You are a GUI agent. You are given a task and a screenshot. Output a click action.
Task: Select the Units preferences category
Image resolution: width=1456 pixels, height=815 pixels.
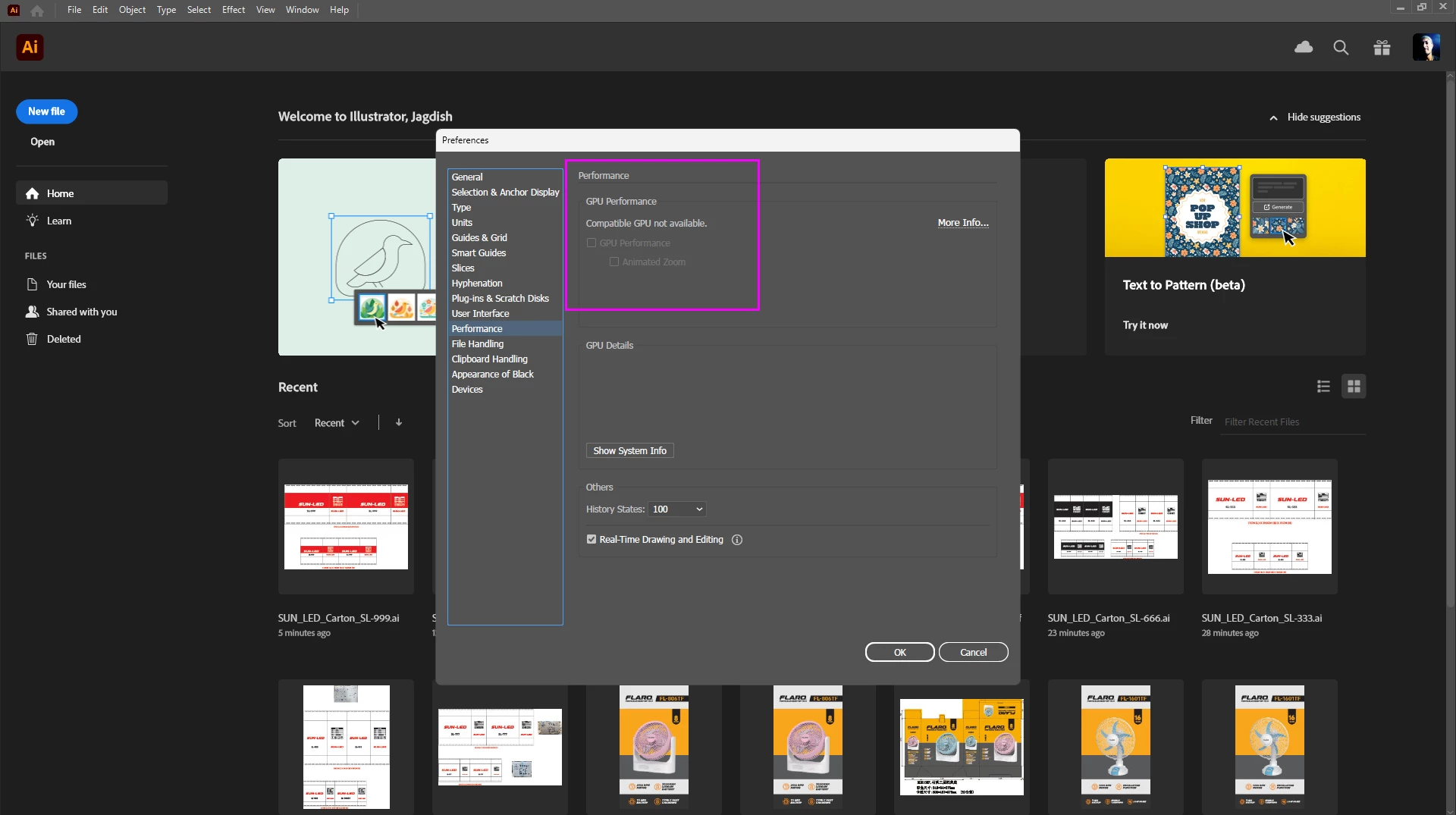tap(505, 222)
